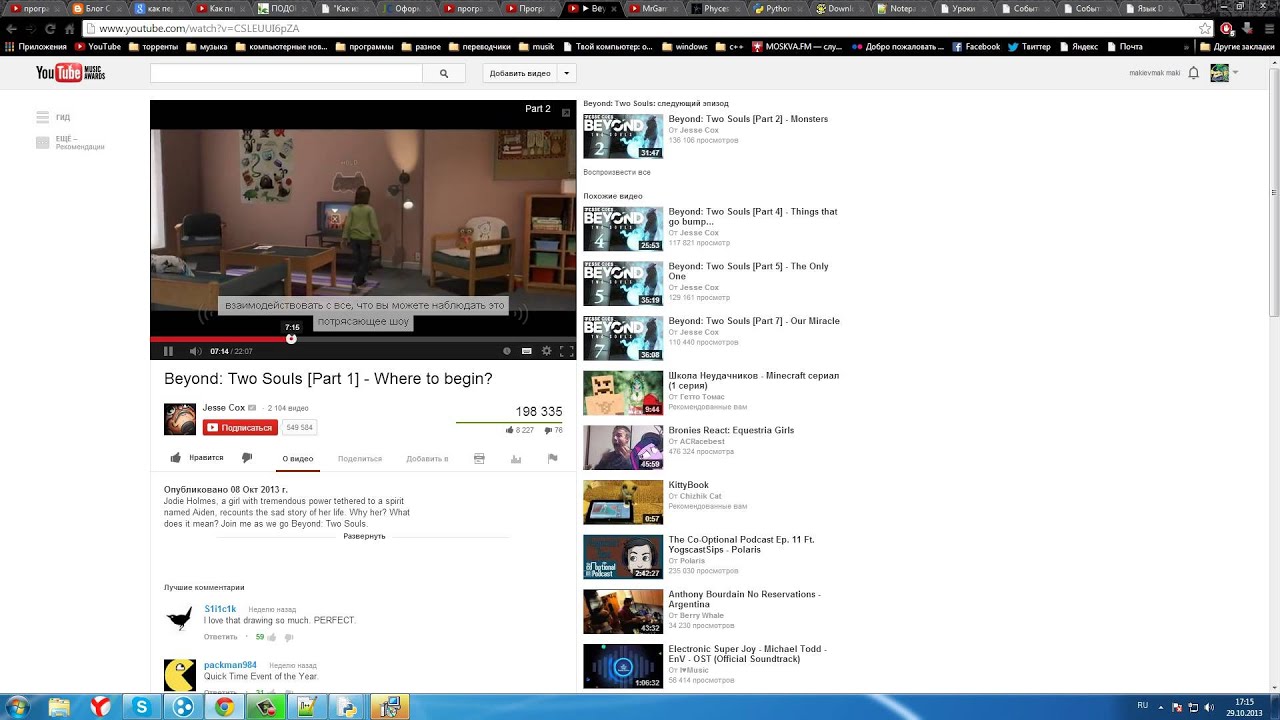The height and width of the screenshot is (720, 1280).
Task: Open Skype from the taskbar
Action: 142,707
